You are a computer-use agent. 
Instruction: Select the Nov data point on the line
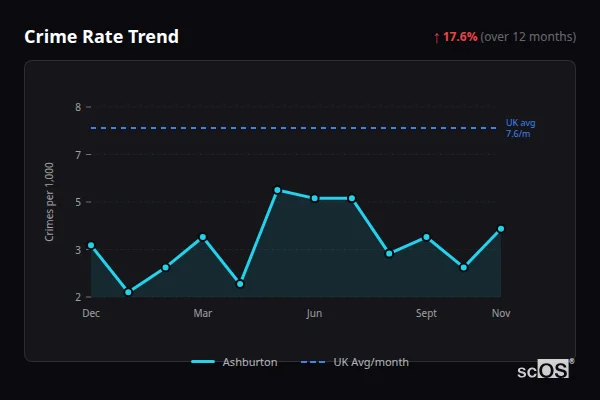coord(501,229)
